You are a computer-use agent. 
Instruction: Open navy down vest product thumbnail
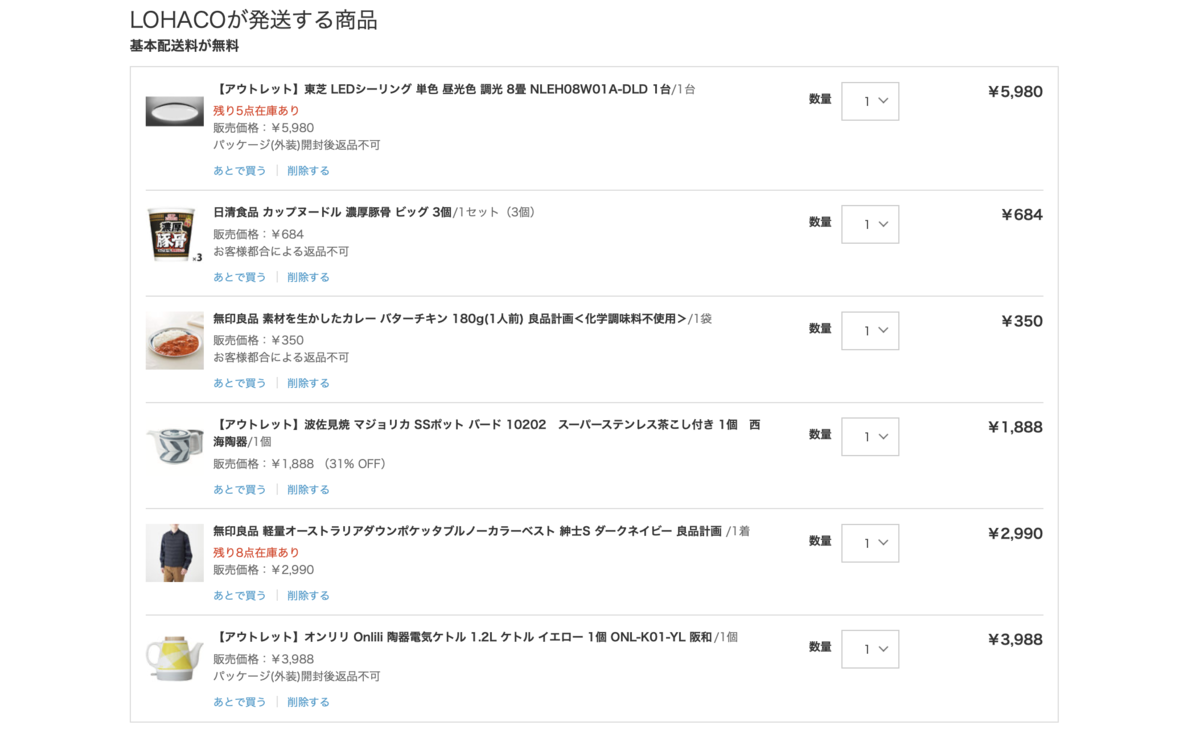(x=174, y=553)
